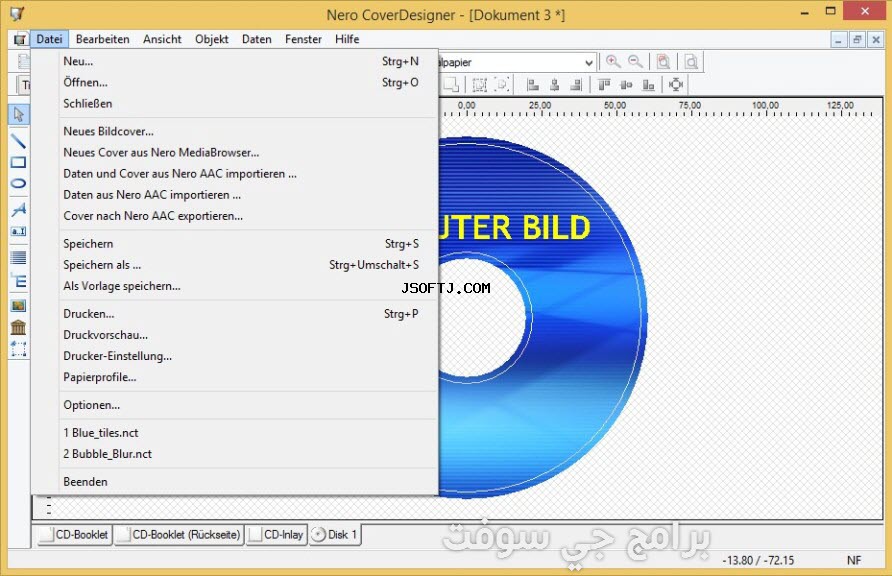Select the line drawing tool
892x576 pixels.
(18, 140)
